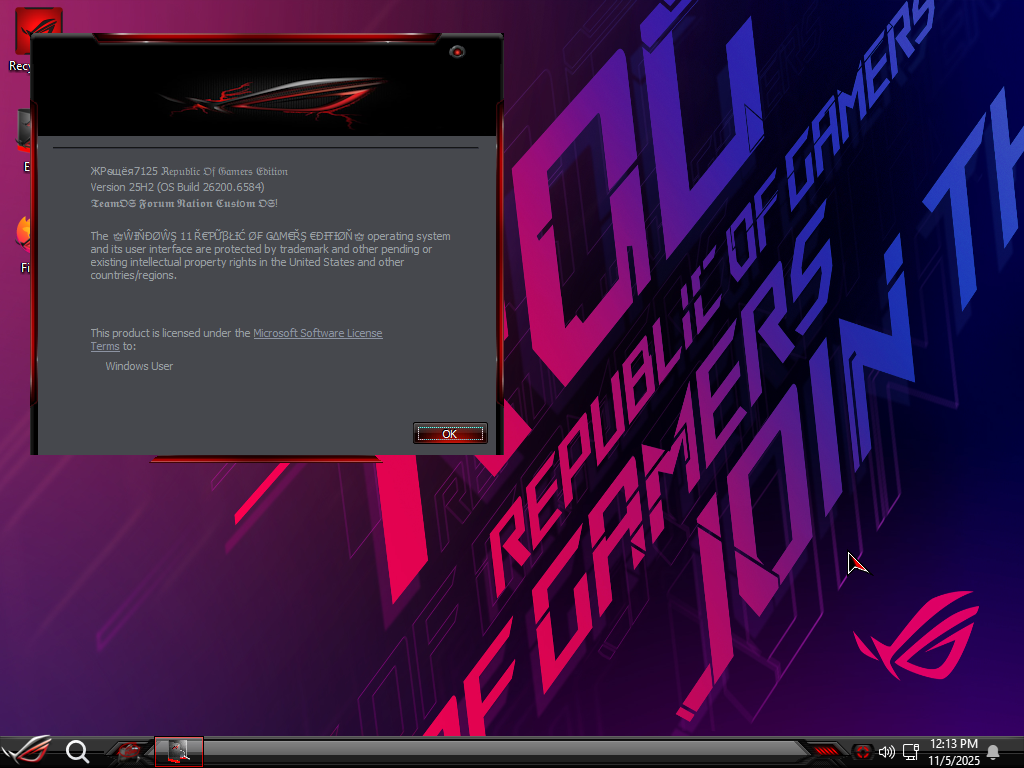The image size is (1024, 768).
Task: Click the 'Version 25H2 (OS Build 26200.6584)' line
Action: pos(177,187)
